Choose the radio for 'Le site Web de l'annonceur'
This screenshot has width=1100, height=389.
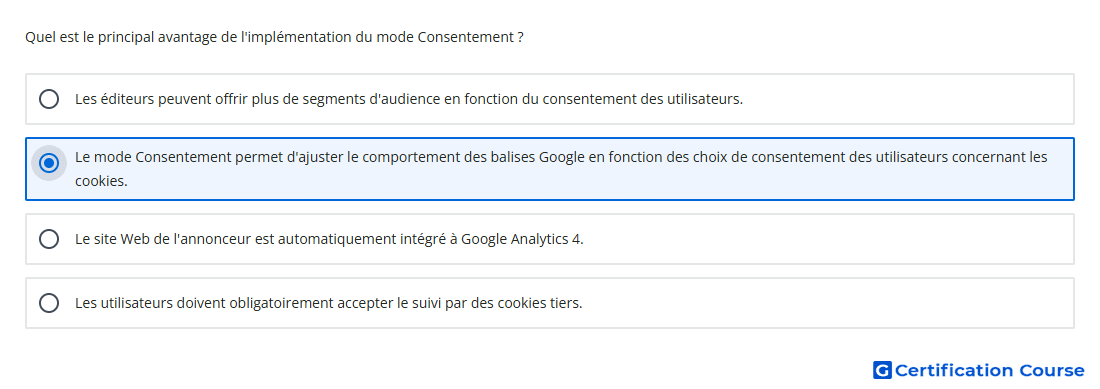click(49, 239)
